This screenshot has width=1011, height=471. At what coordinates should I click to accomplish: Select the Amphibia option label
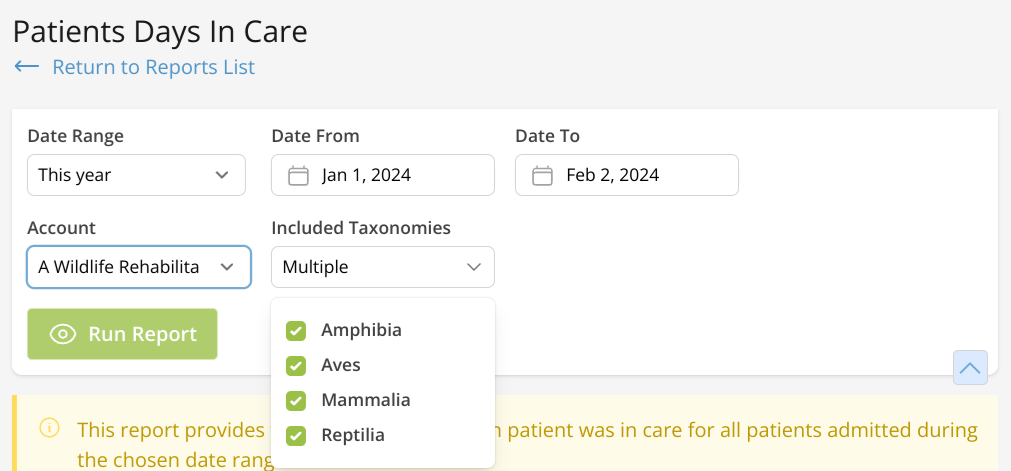point(361,330)
